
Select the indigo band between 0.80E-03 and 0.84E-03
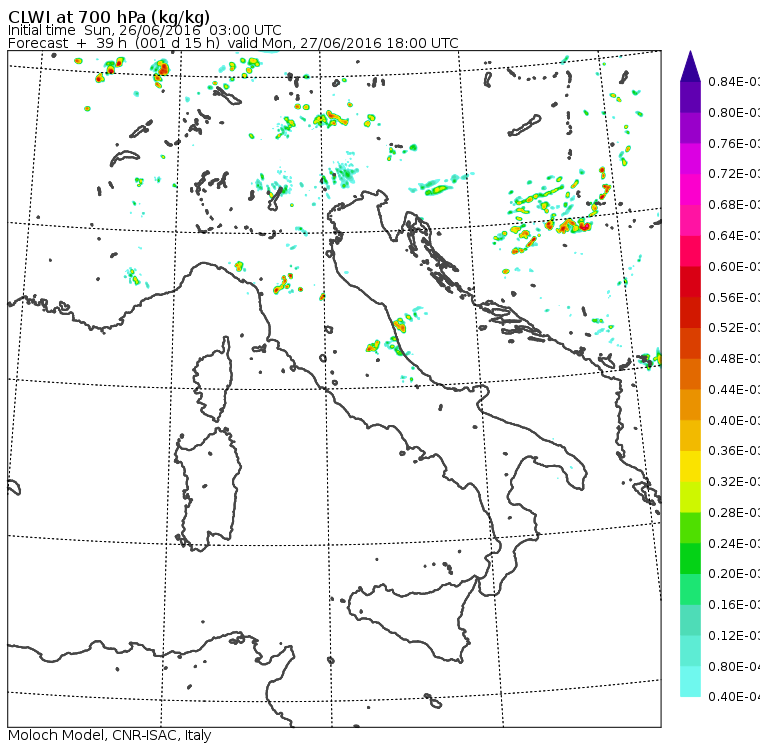[x=690, y=97]
